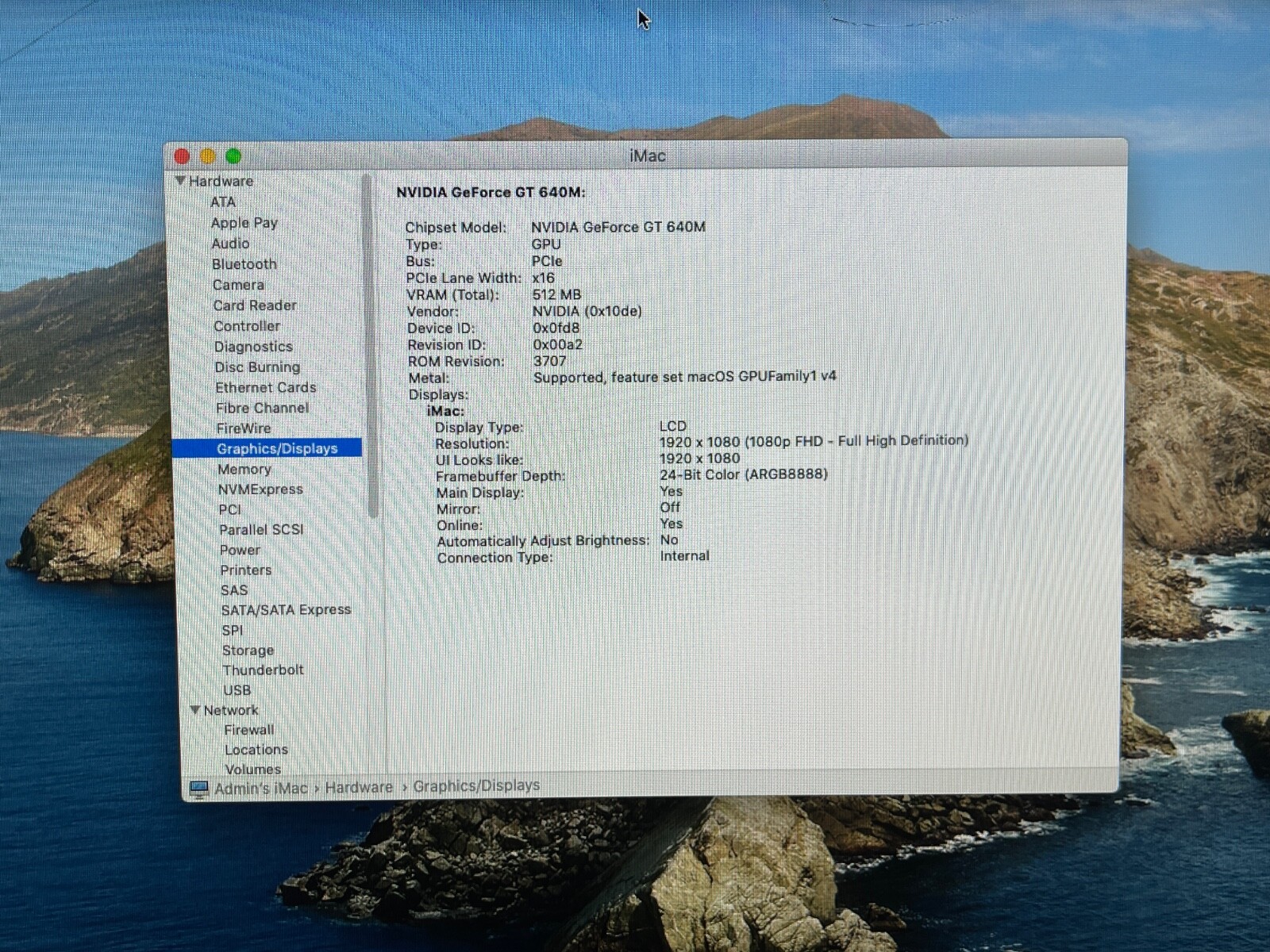Select Ethernet Cards entry
The image size is (1270, 952).
pos(266,387)
